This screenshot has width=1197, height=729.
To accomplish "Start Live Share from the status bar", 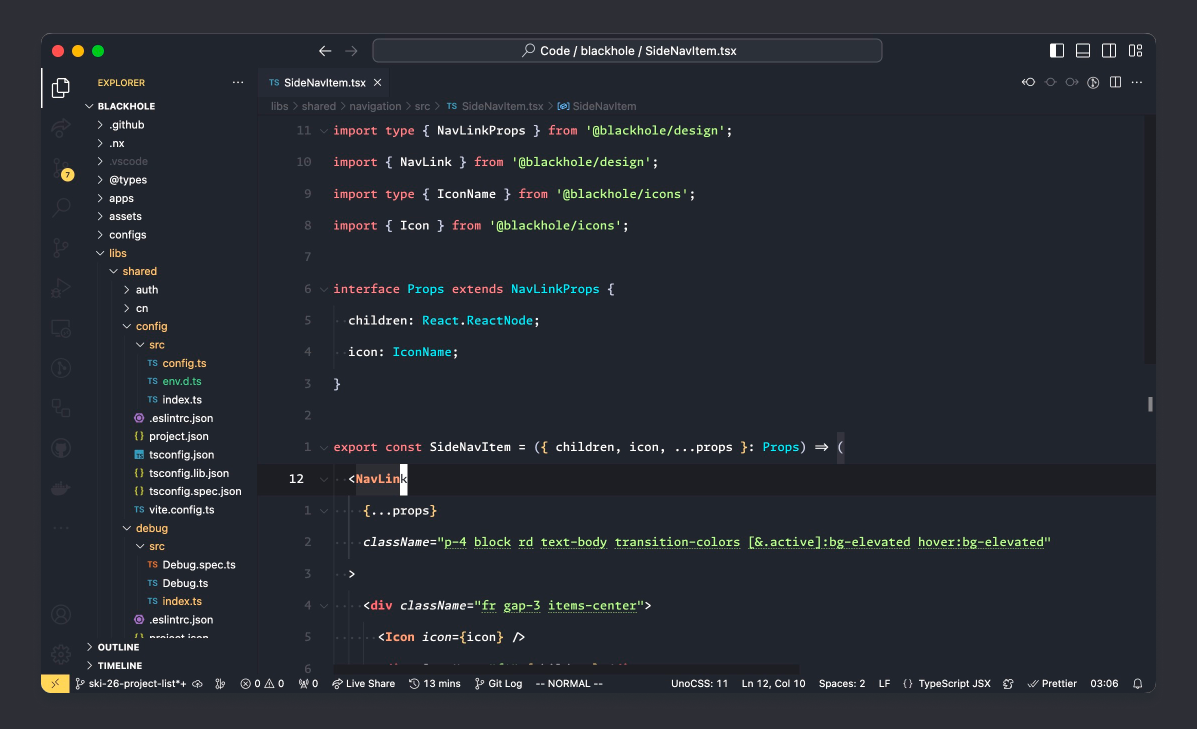I will 363,684.
